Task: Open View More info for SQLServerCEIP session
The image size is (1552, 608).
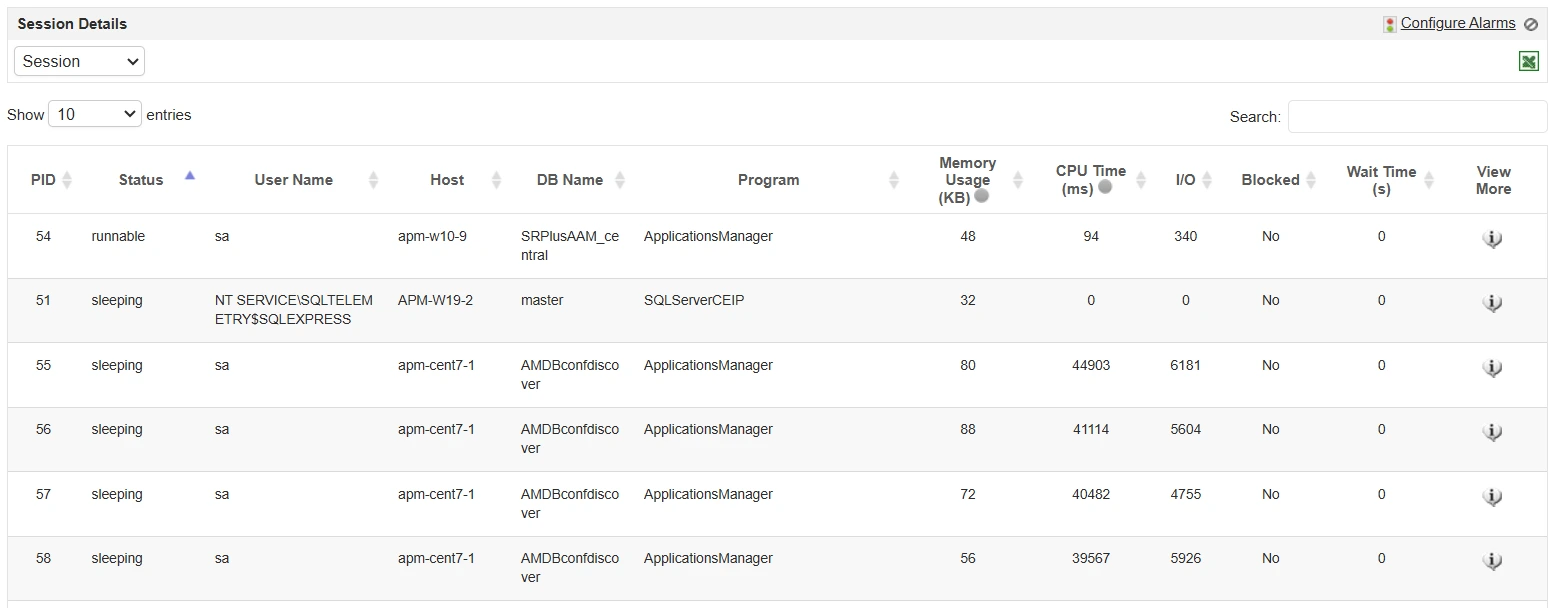Action: pyautogui.click(x=1492, y=303)
